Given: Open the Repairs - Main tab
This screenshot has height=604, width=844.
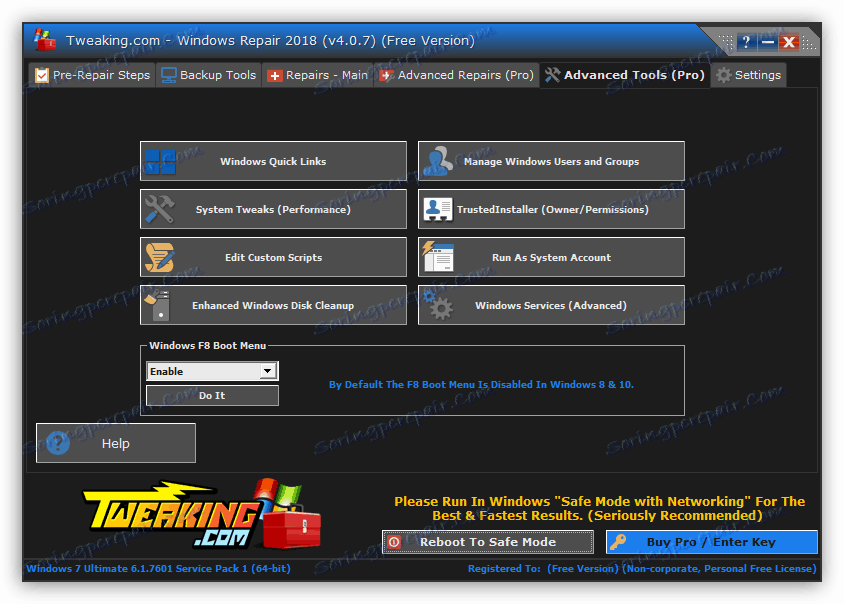Looking at the screenshot, I should coord(318,75).
